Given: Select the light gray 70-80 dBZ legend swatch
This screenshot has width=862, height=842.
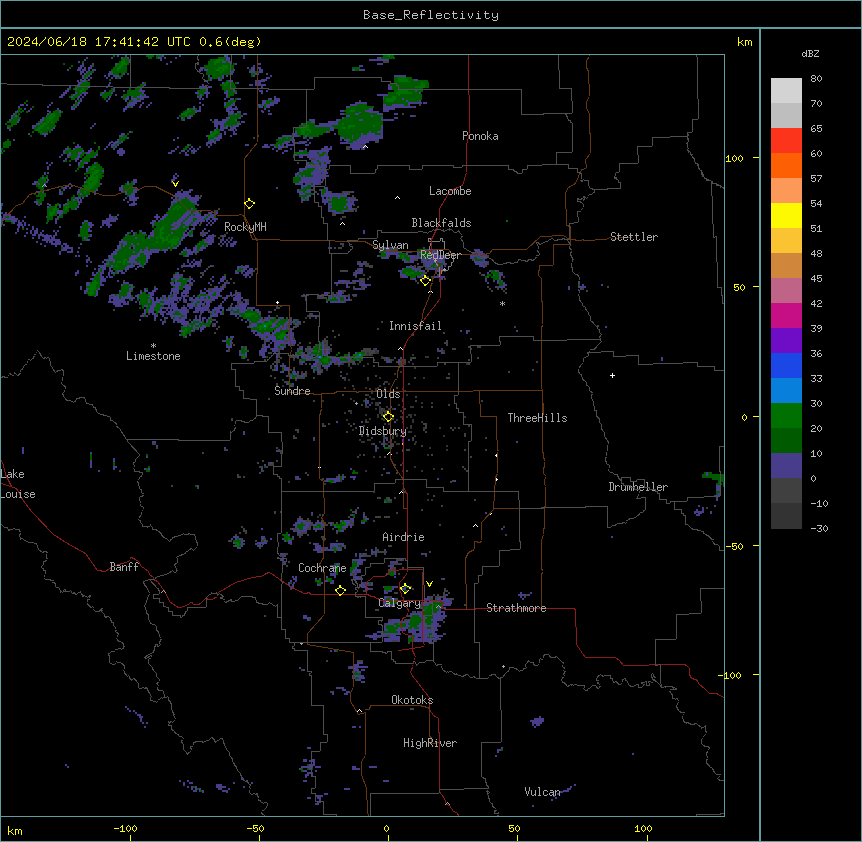Looking at the screenshot, I should pos(786,91).
